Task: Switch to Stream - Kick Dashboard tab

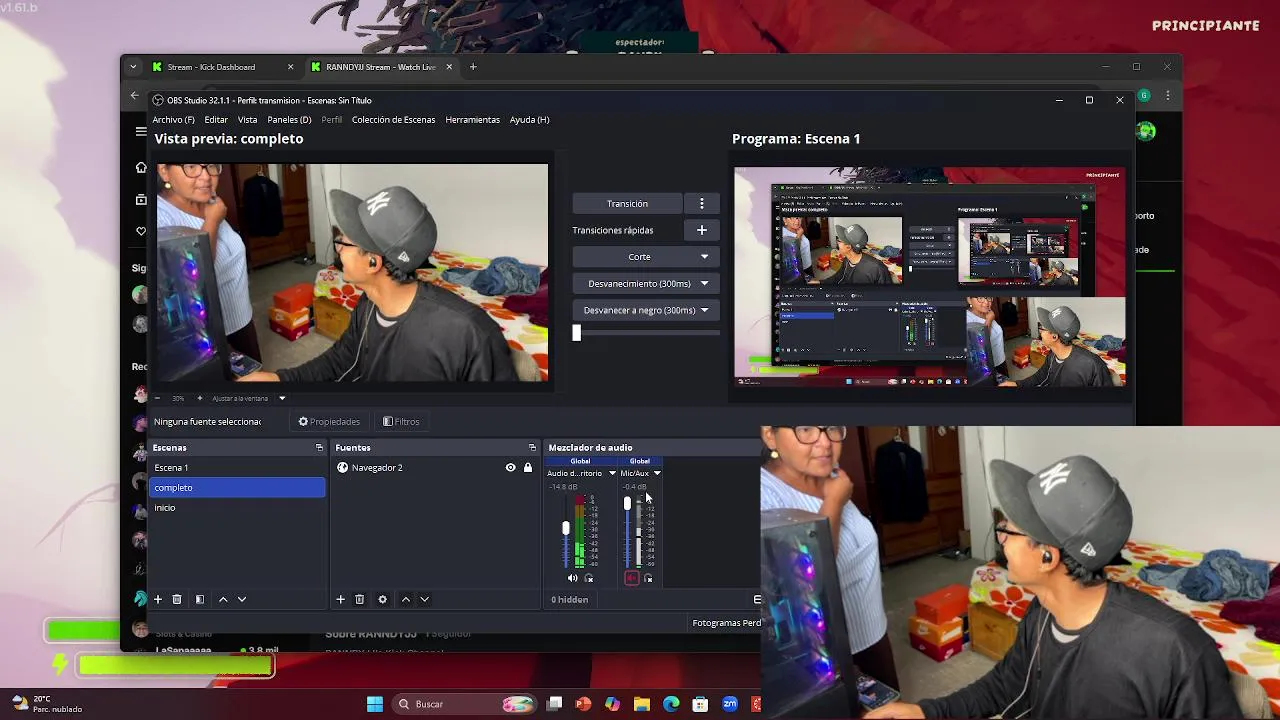Action: [x=224, y=67]
